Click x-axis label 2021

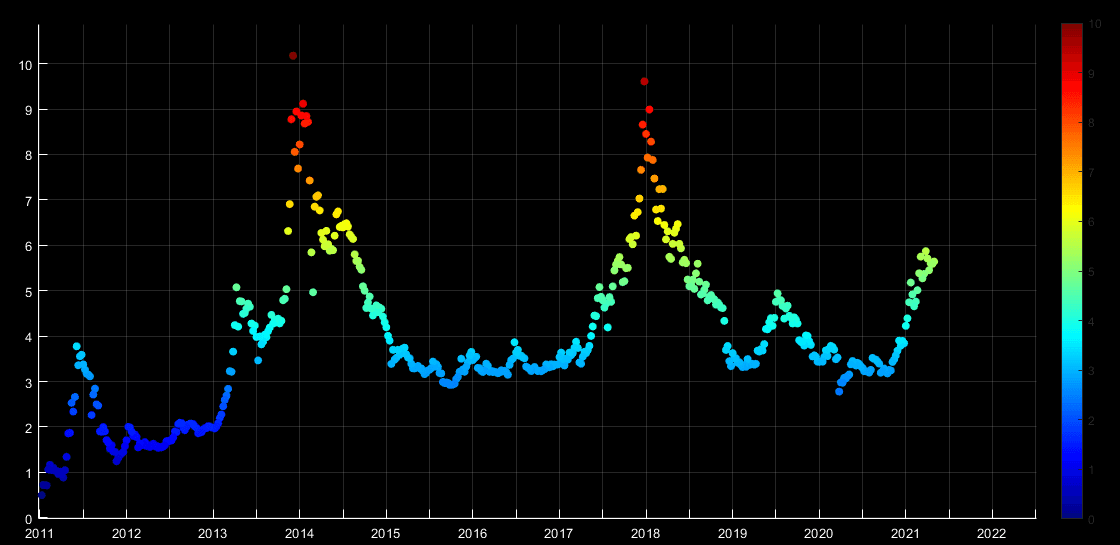905,534
